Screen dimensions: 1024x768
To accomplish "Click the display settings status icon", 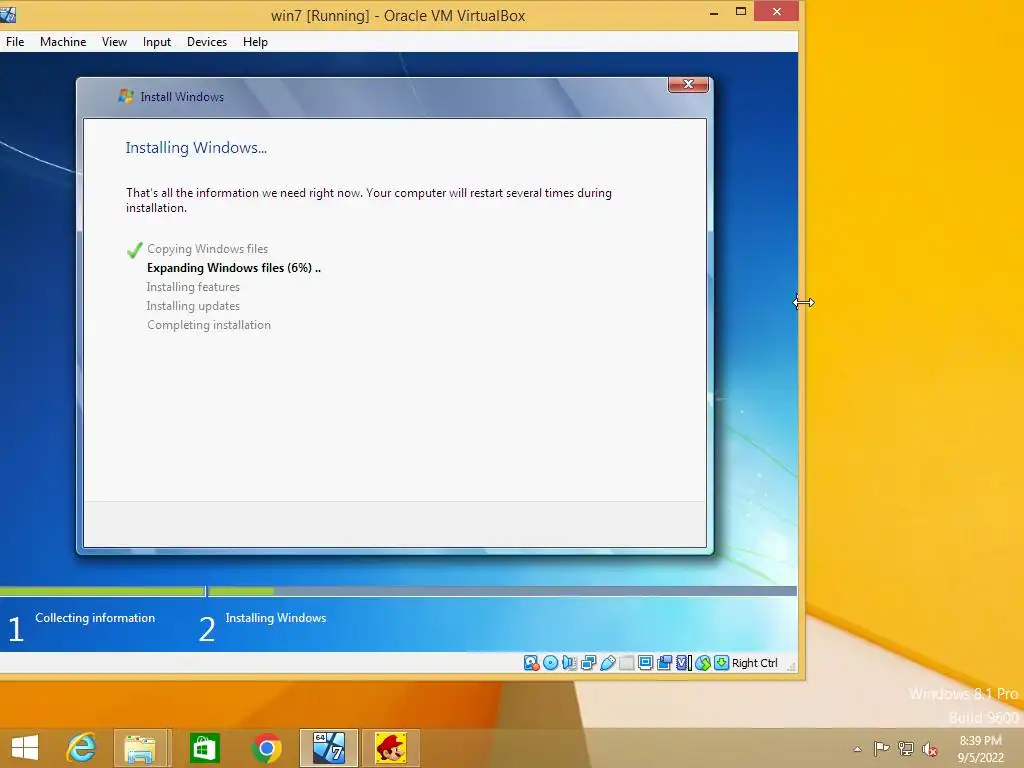I will pyautogui.click(x=645, y=663).
